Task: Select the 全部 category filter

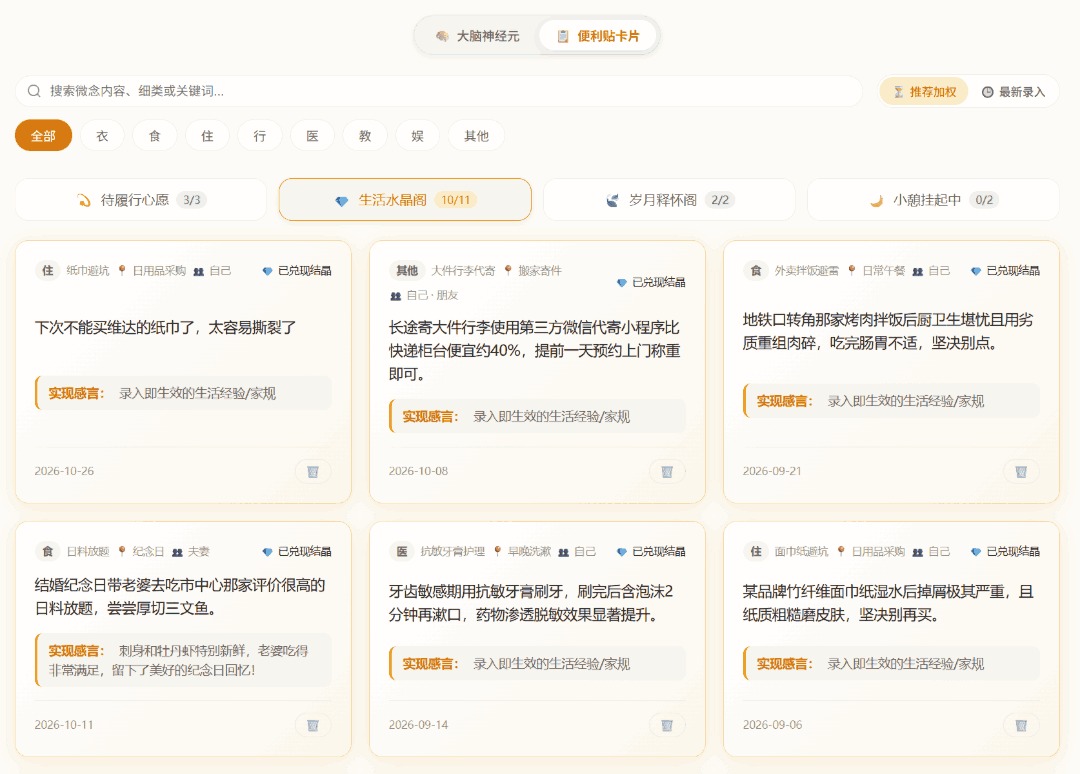Action: pos(43,136)
